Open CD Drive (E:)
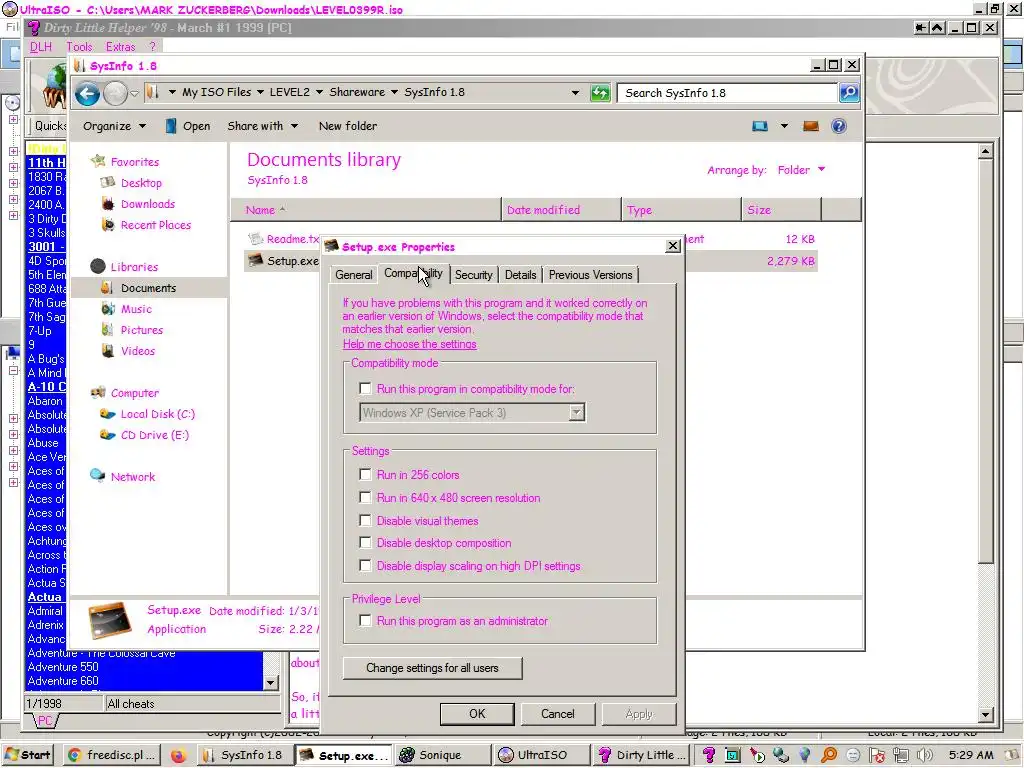The height and width of the screenshot is (768, 1024). pos(155,435)
